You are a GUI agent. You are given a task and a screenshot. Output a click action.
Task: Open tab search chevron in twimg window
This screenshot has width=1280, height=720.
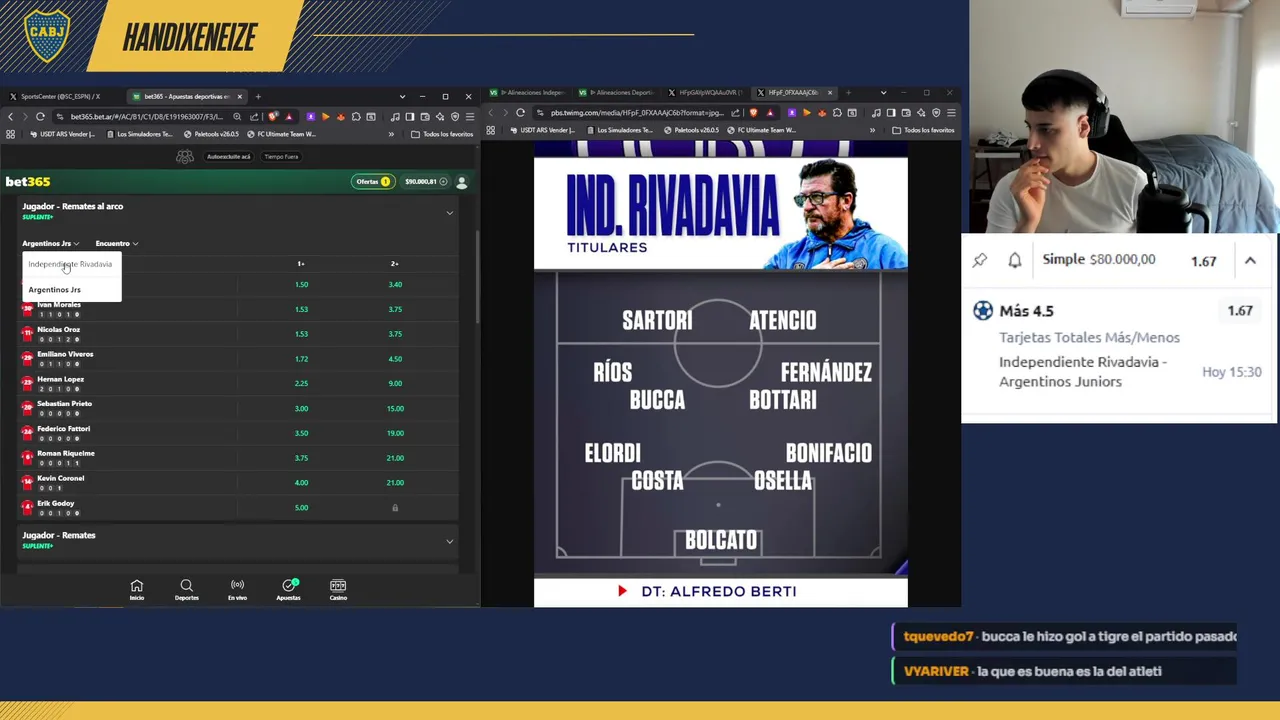(x=883, y=93)
